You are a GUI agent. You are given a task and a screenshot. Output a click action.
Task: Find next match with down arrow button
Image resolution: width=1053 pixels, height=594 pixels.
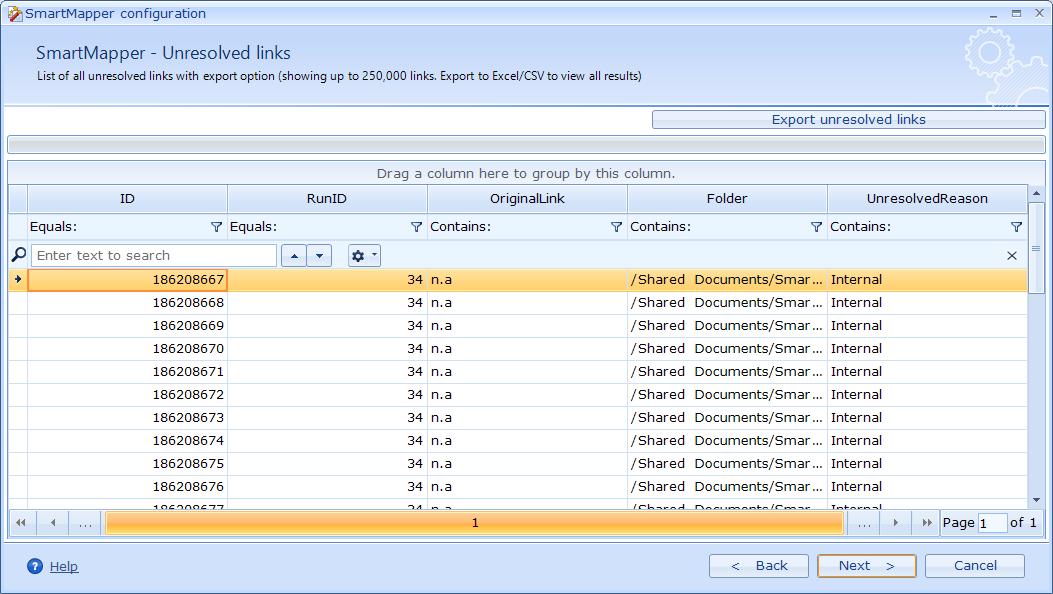(320, 255)
